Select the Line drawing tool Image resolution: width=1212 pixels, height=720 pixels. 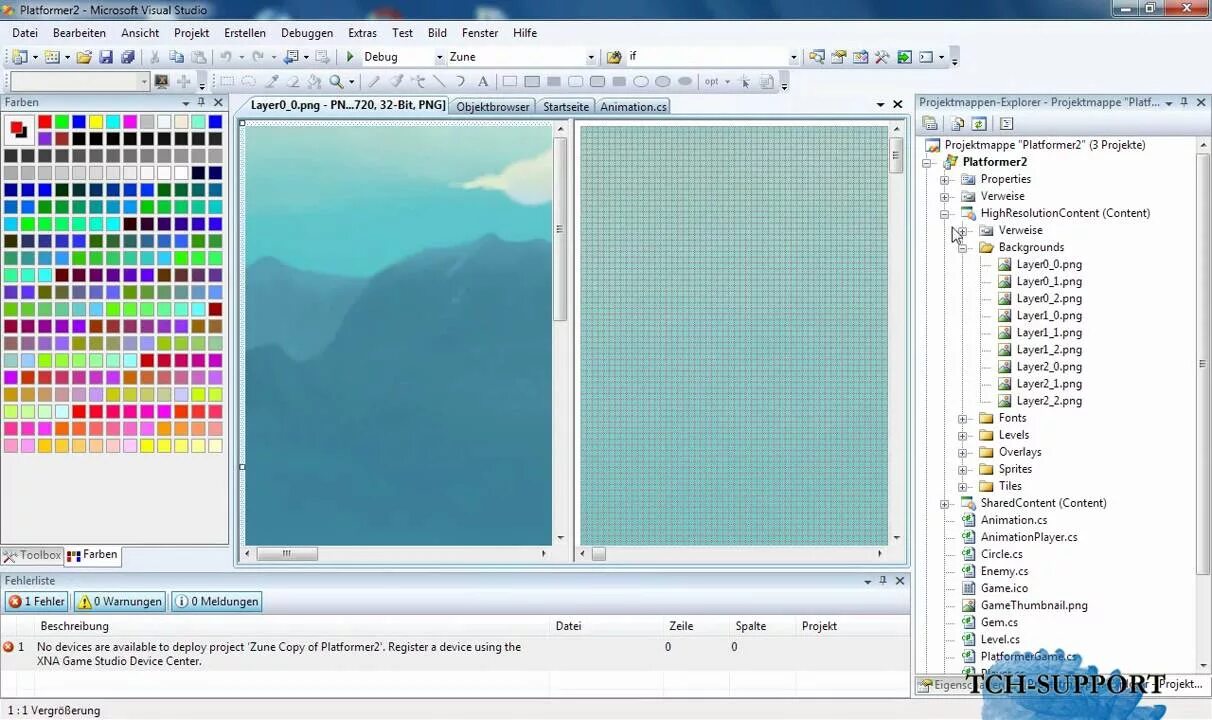click(439, 82)
